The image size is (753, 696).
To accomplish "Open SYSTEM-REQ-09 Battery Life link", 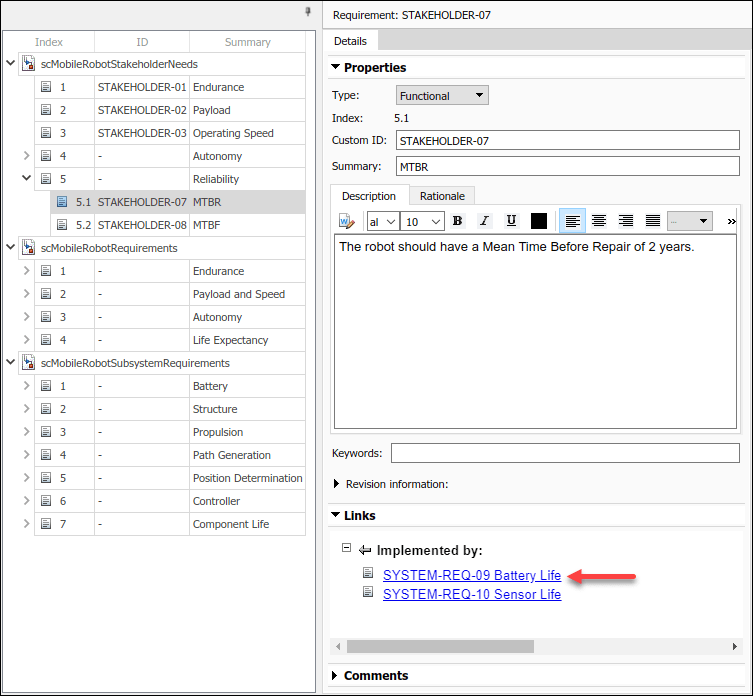I will 472,575.
